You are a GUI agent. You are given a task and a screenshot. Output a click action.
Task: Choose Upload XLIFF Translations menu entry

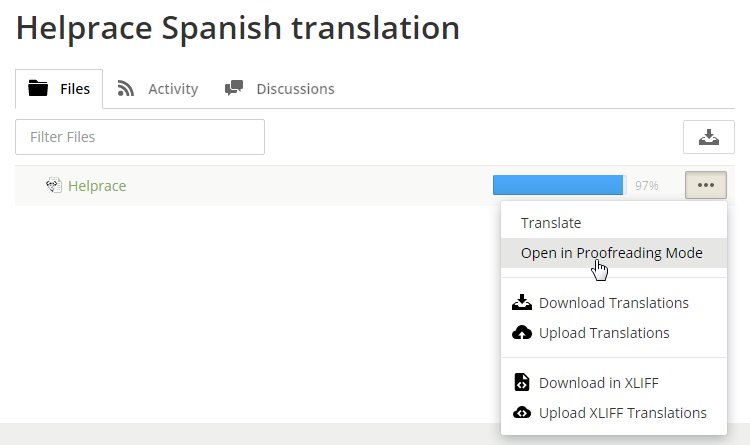click(x=622, y=413)
